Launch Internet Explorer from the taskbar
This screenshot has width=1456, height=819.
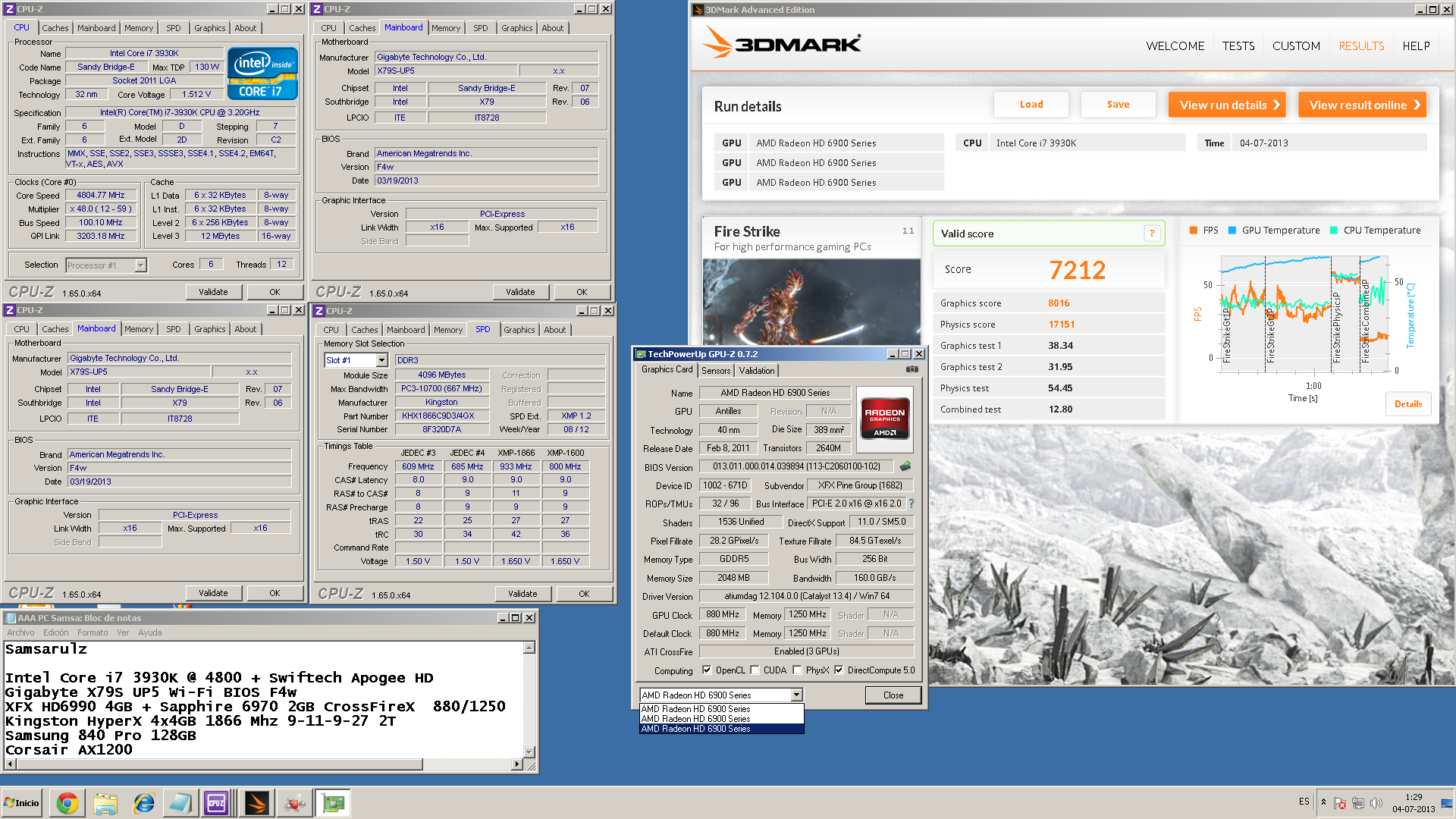coord(143,803)
